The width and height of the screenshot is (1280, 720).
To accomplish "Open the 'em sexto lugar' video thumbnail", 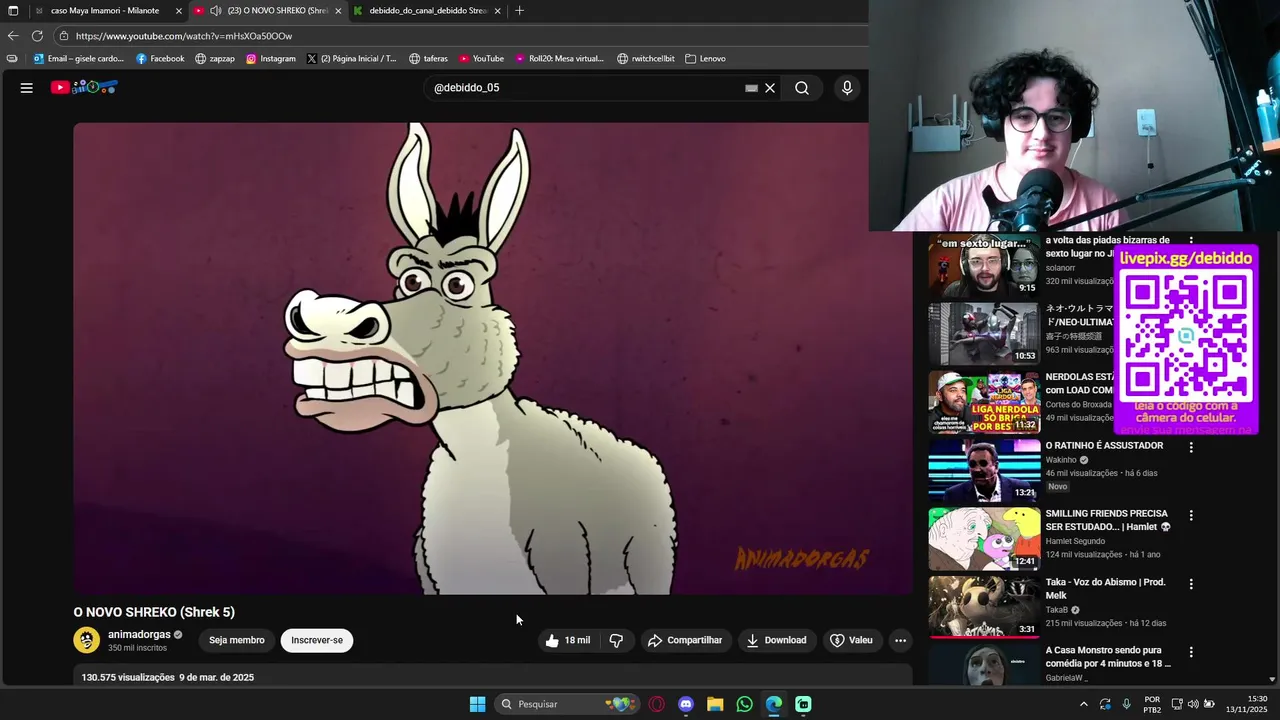I will pyautogui.click(x=984, y=265).
